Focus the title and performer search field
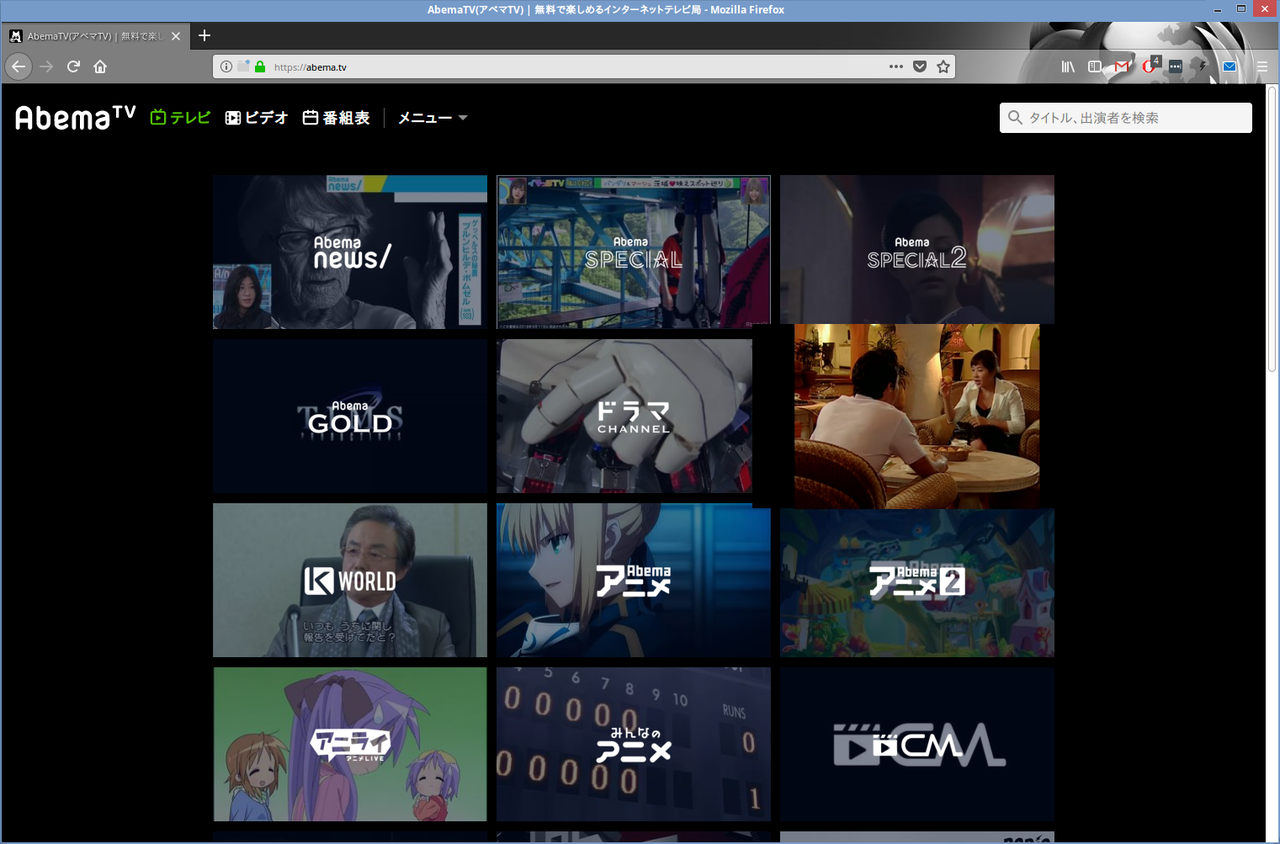1280x844 pixels. tap(1126, 118)
